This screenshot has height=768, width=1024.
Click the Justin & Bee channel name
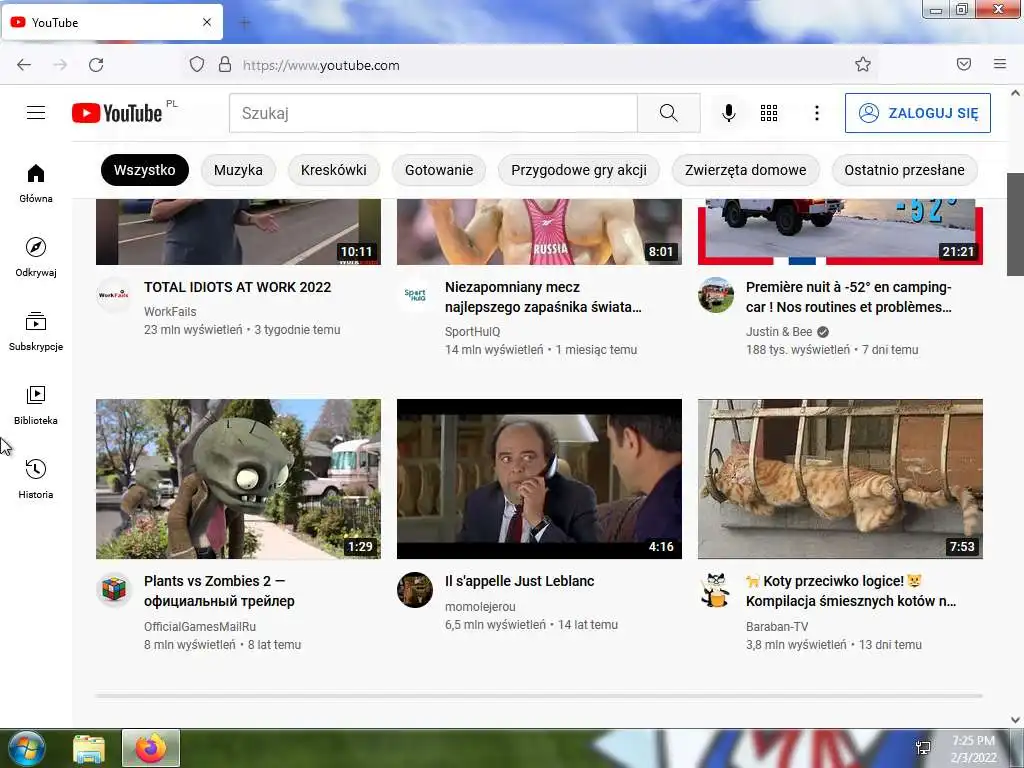[x=779, y=332]
